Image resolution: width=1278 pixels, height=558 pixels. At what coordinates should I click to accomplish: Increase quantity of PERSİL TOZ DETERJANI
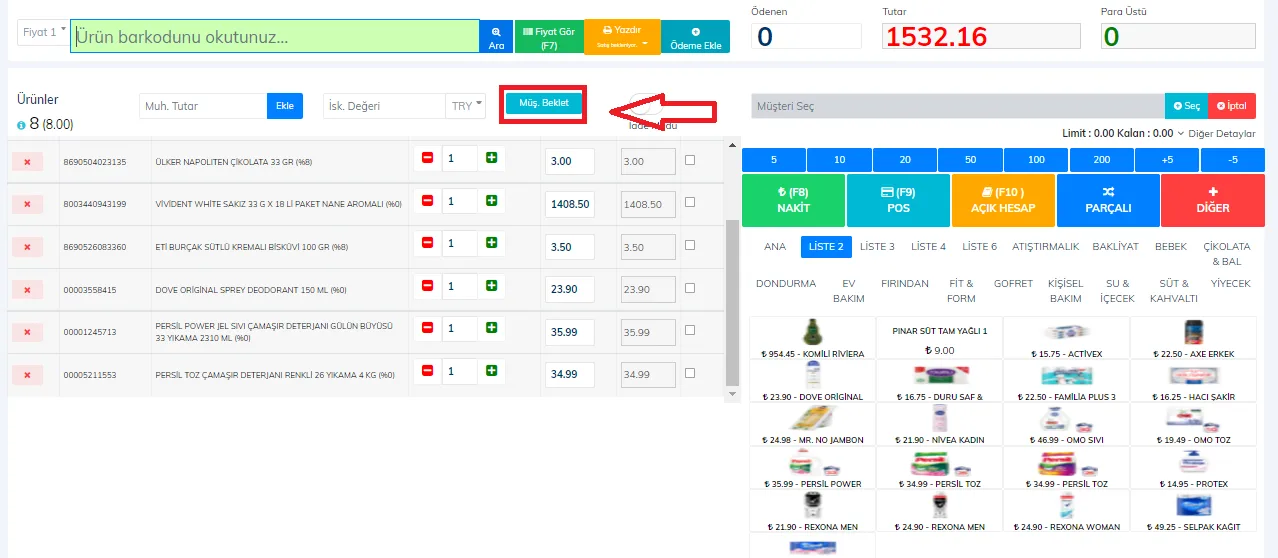coord(491,371)
